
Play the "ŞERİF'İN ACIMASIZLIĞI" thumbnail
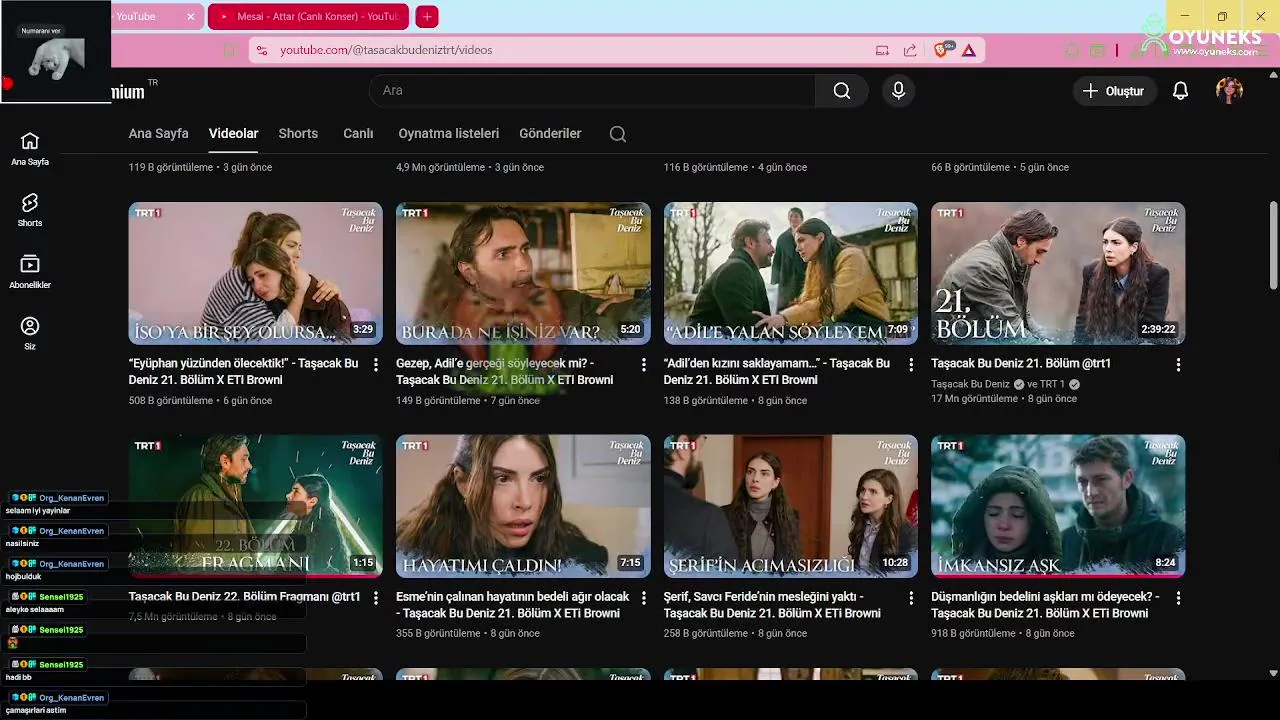(791, 506)
